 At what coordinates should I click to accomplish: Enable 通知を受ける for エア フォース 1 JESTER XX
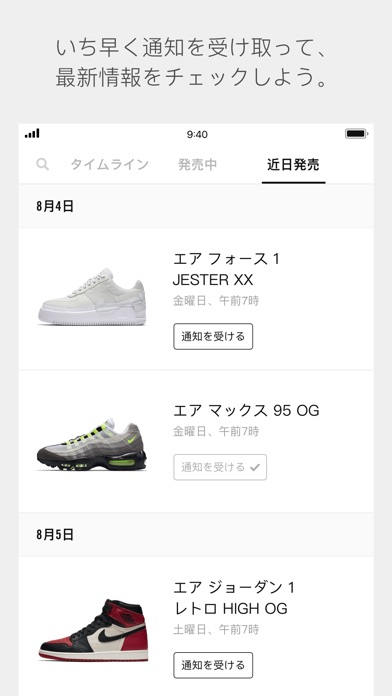coord(213,336)
